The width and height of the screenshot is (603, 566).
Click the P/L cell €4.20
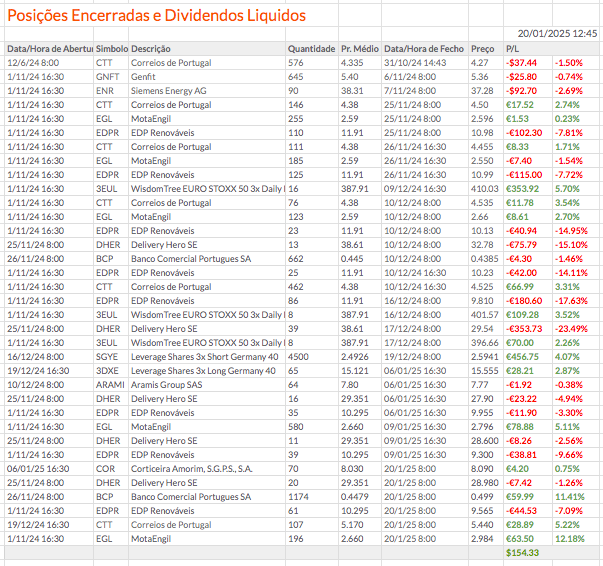tap(517, 469)
